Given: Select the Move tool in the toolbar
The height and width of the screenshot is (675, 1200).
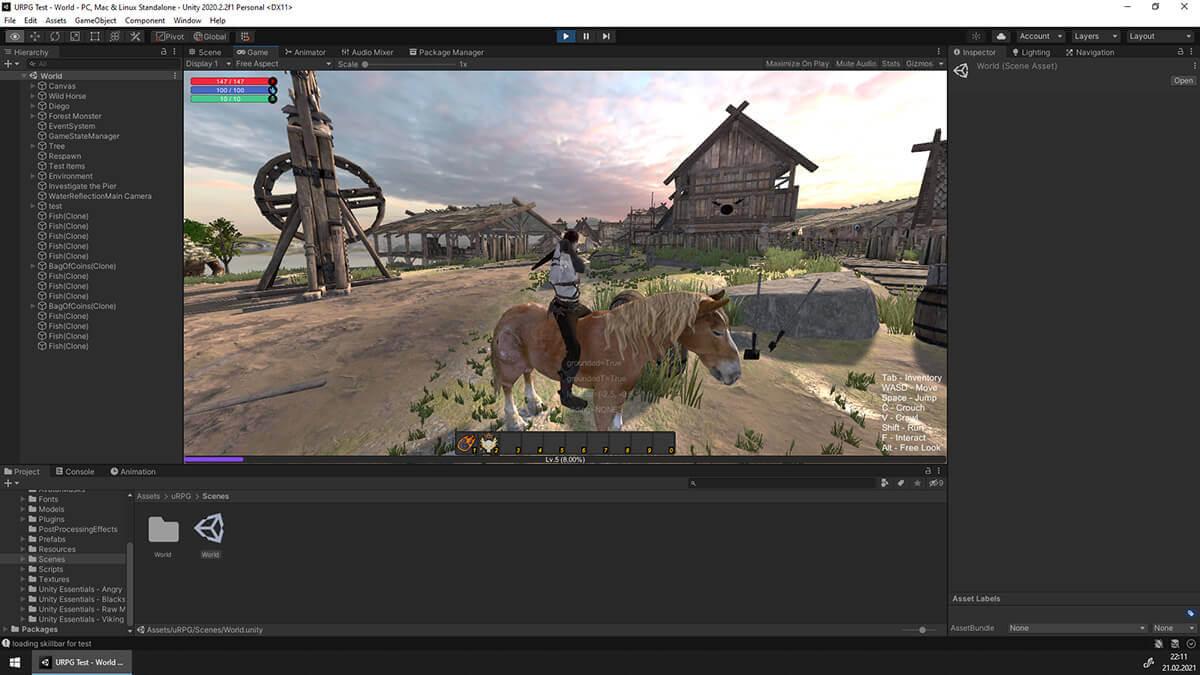Looking at the screenshot, I should pyautogui.click(x=35, y=36).
